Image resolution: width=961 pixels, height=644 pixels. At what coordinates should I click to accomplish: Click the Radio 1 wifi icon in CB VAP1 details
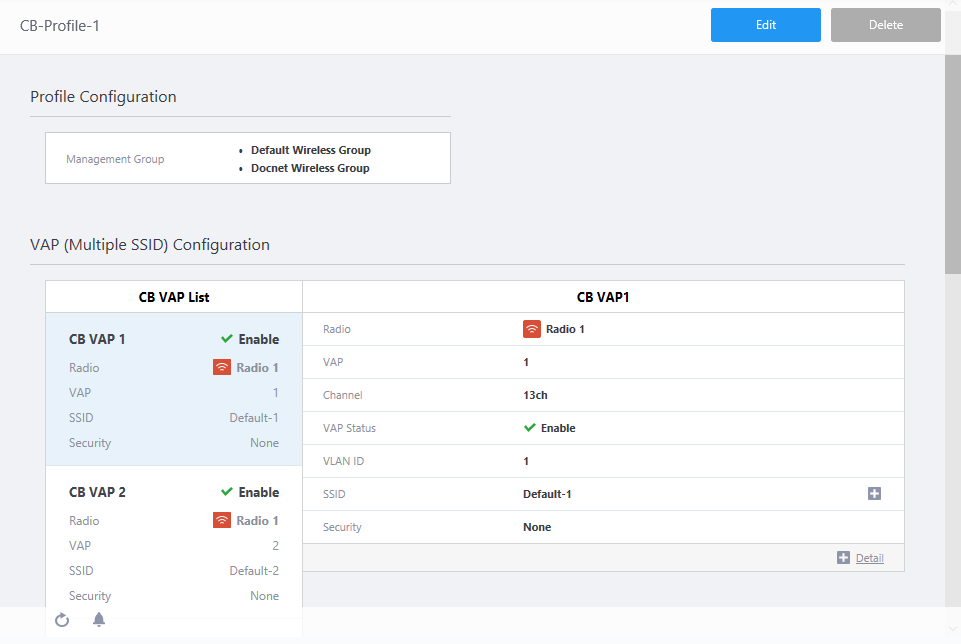tap(532, 329)
